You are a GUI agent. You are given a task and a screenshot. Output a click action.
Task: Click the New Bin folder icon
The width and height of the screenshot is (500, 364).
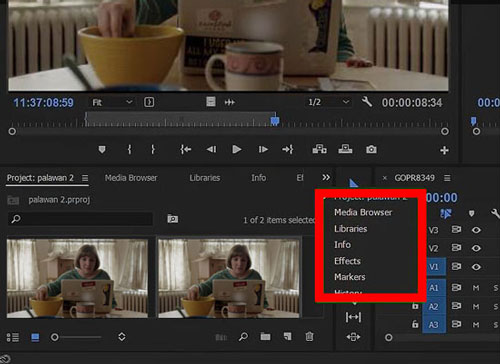pyautogui.click(x=265, y=337)
